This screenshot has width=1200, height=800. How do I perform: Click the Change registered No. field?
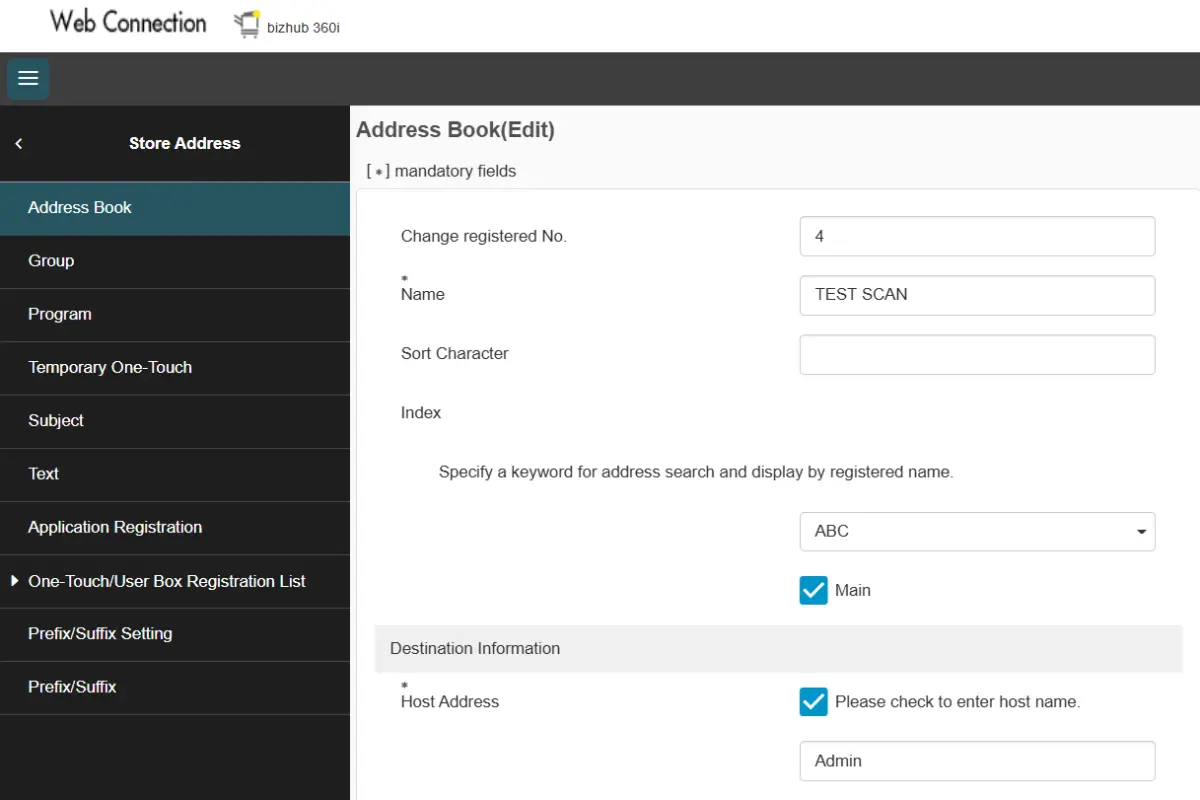tap(977, 236)
